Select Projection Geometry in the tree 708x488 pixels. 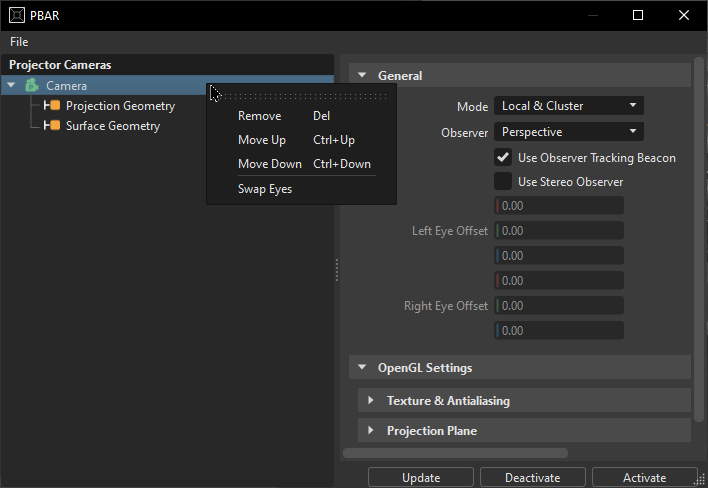120,106
